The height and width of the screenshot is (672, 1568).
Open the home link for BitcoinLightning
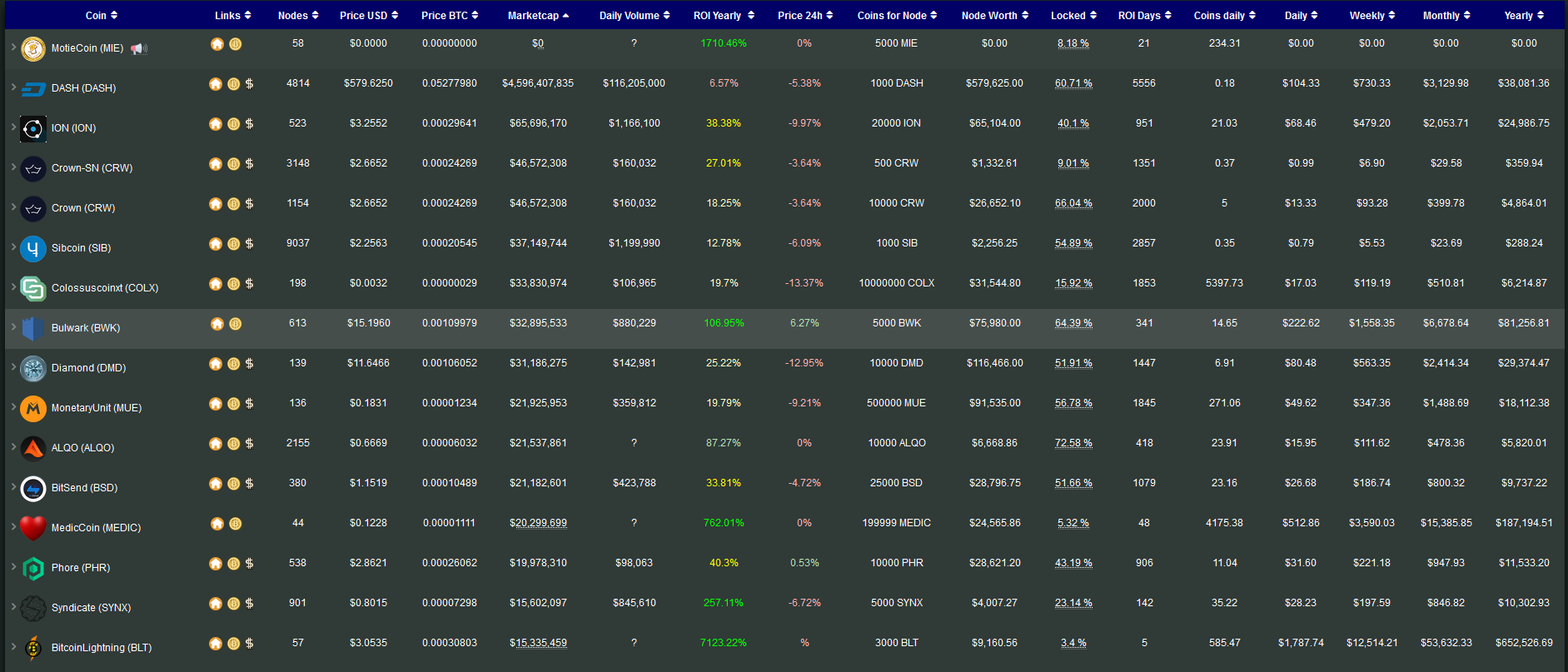coord(216,644)
